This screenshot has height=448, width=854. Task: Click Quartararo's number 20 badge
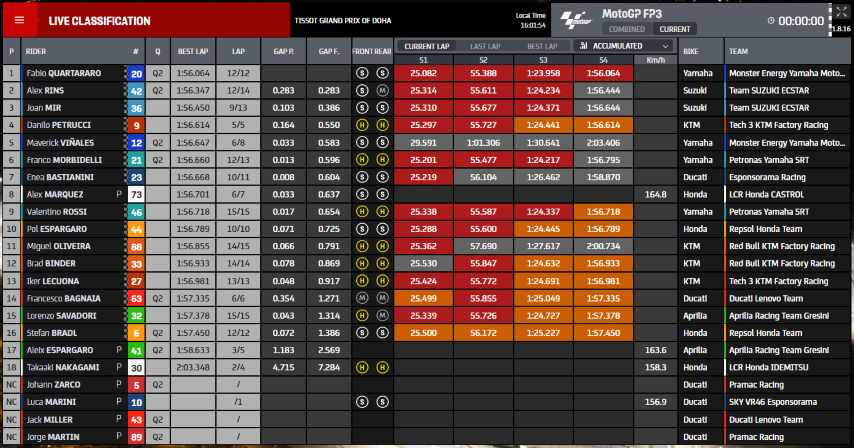(x=136, y=73)
